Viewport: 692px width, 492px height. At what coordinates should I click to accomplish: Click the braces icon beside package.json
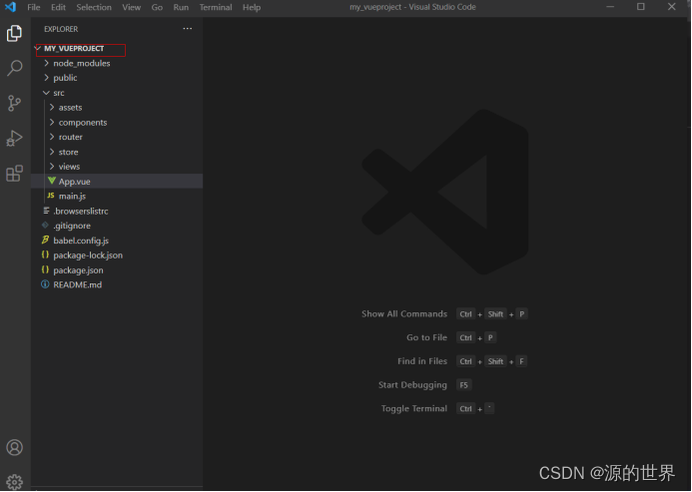45,270
